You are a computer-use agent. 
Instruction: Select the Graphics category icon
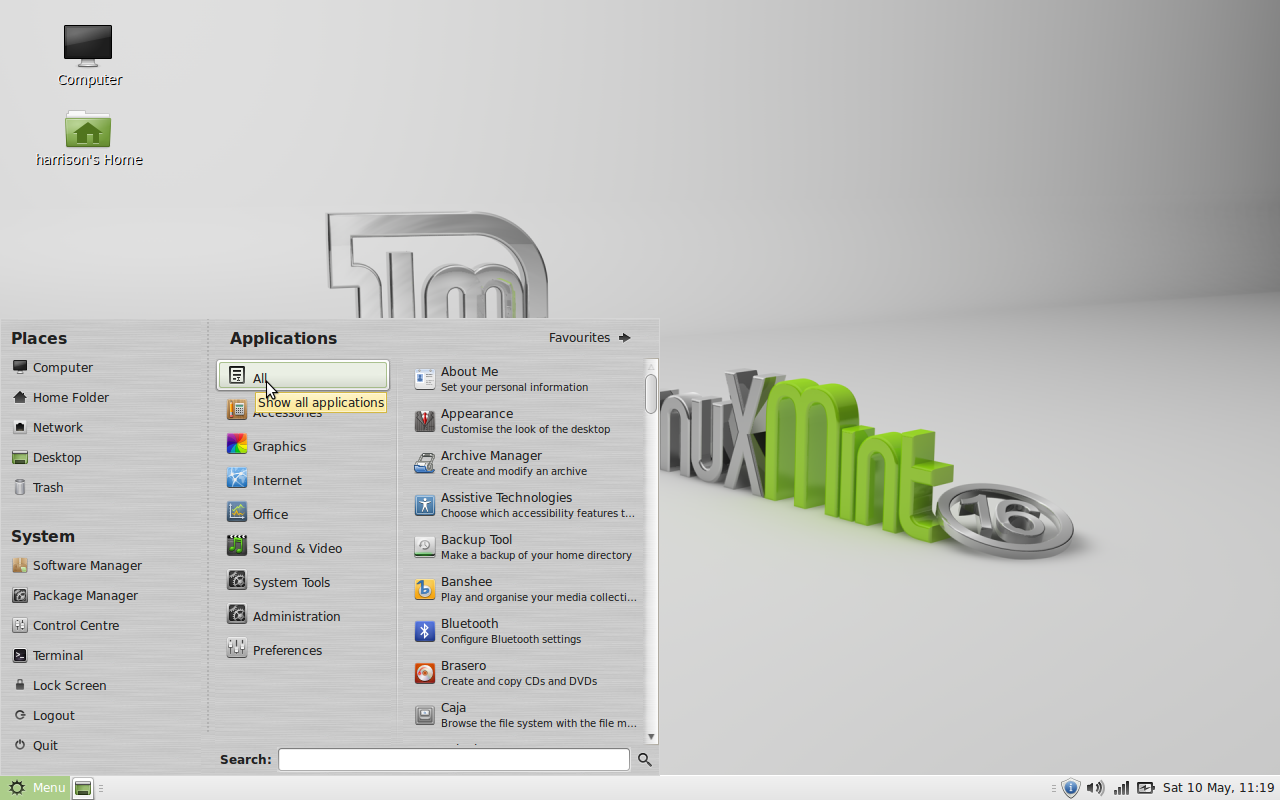point(237,444)
